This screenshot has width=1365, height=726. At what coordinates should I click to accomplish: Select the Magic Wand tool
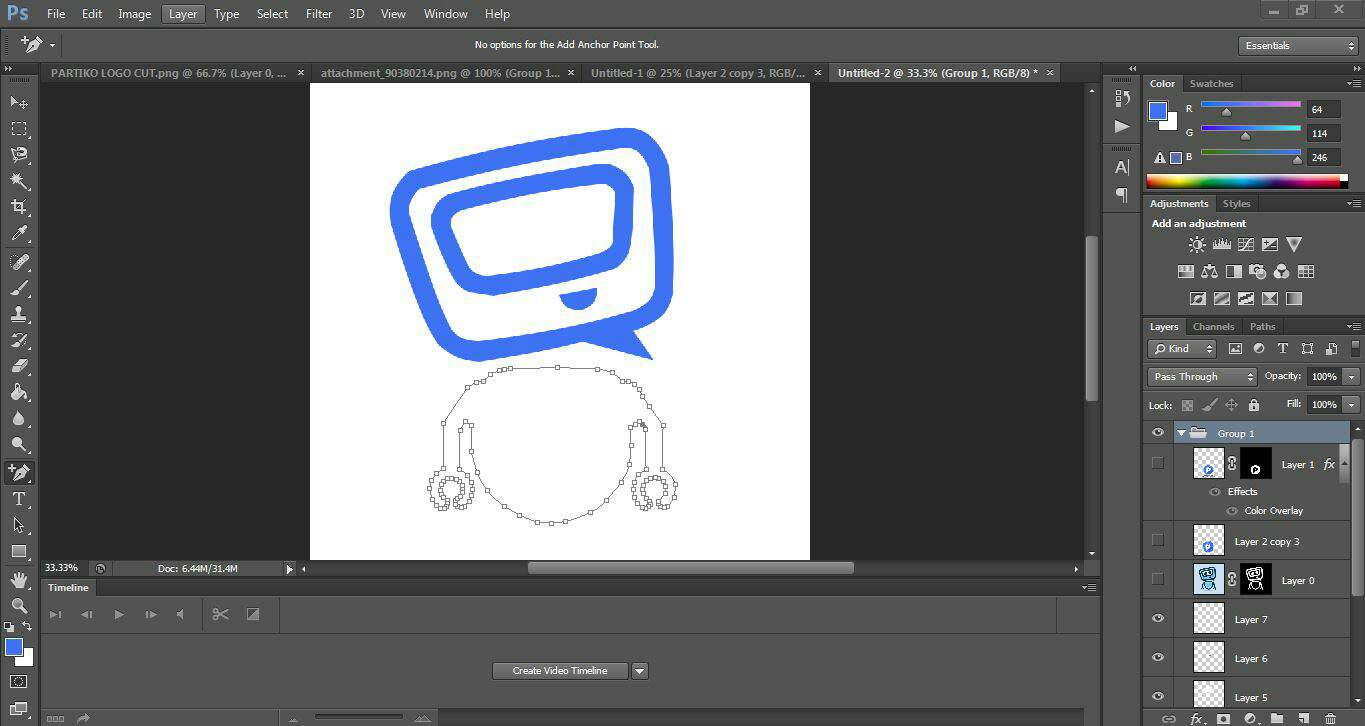19,181
